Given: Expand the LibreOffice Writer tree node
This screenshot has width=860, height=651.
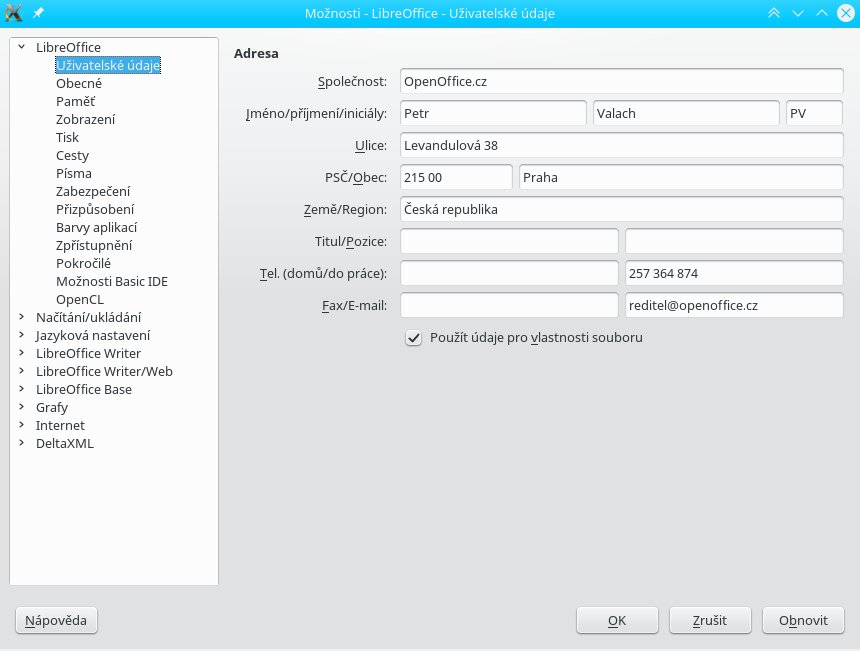Looking at the screenshot, I should [21, 353].
